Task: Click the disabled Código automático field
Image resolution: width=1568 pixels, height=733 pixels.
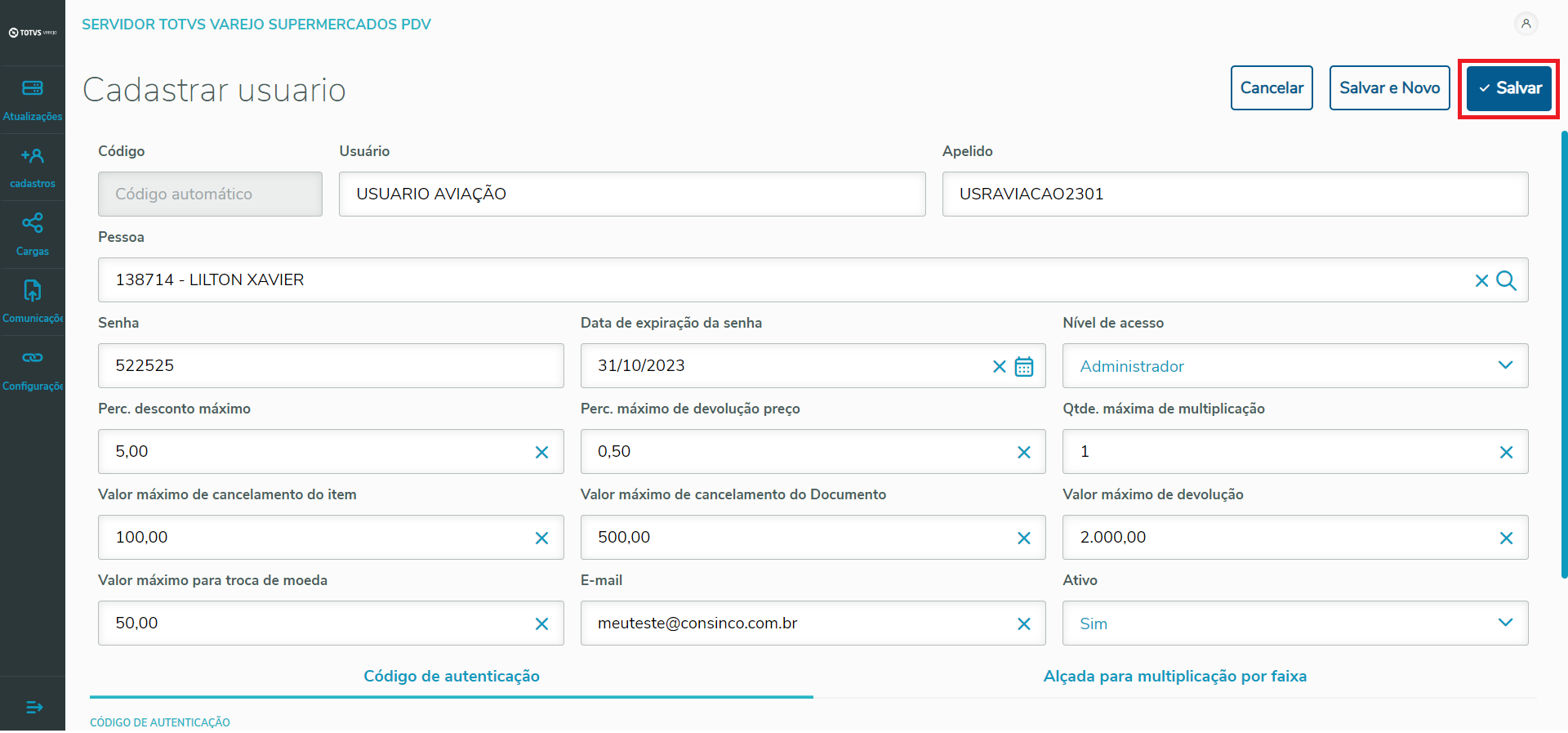Action: (210, 194)
